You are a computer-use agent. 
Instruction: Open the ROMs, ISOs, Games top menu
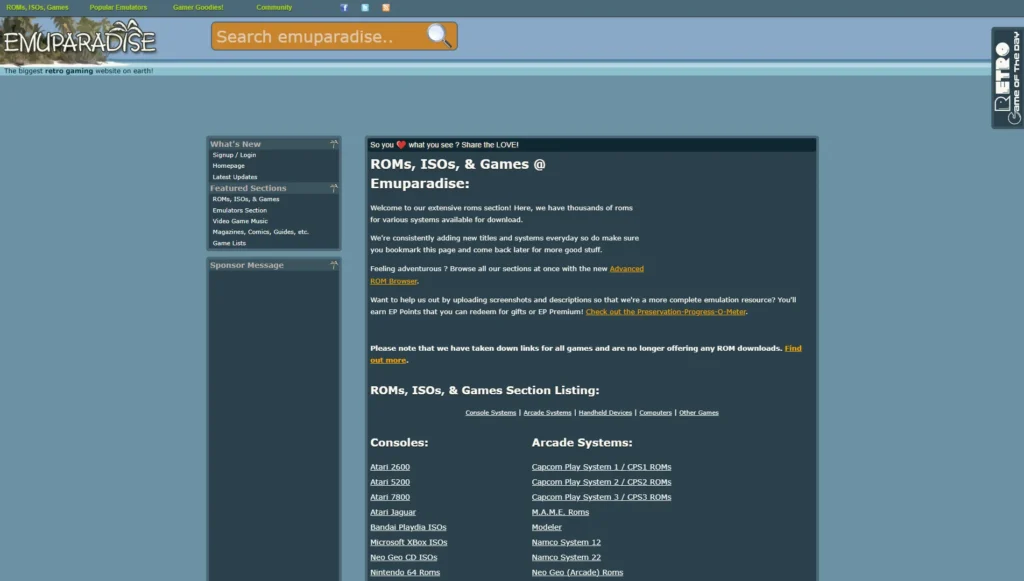pyautogui.click(x=37, y=8)
